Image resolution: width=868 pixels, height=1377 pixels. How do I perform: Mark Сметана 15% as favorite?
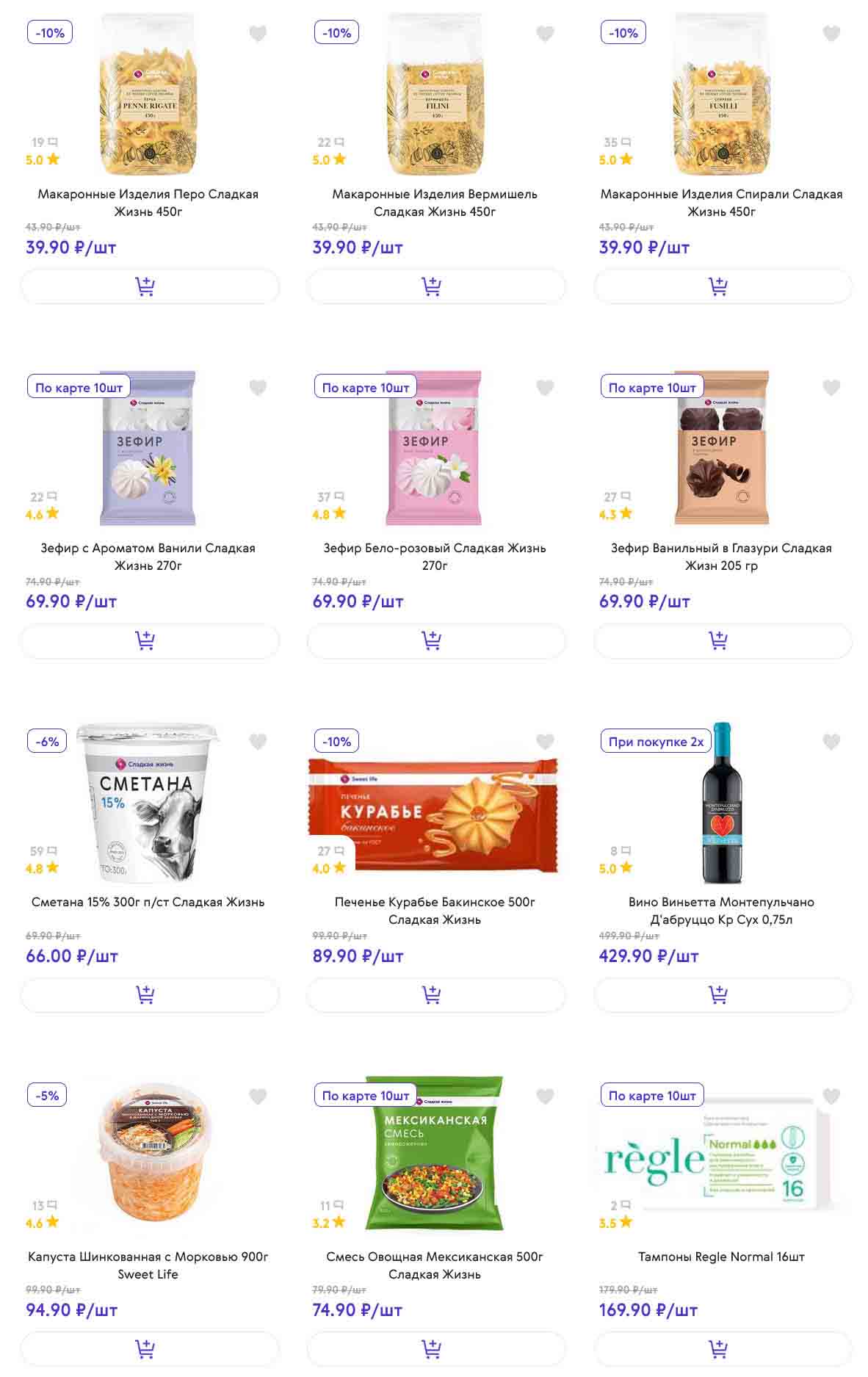258,742
